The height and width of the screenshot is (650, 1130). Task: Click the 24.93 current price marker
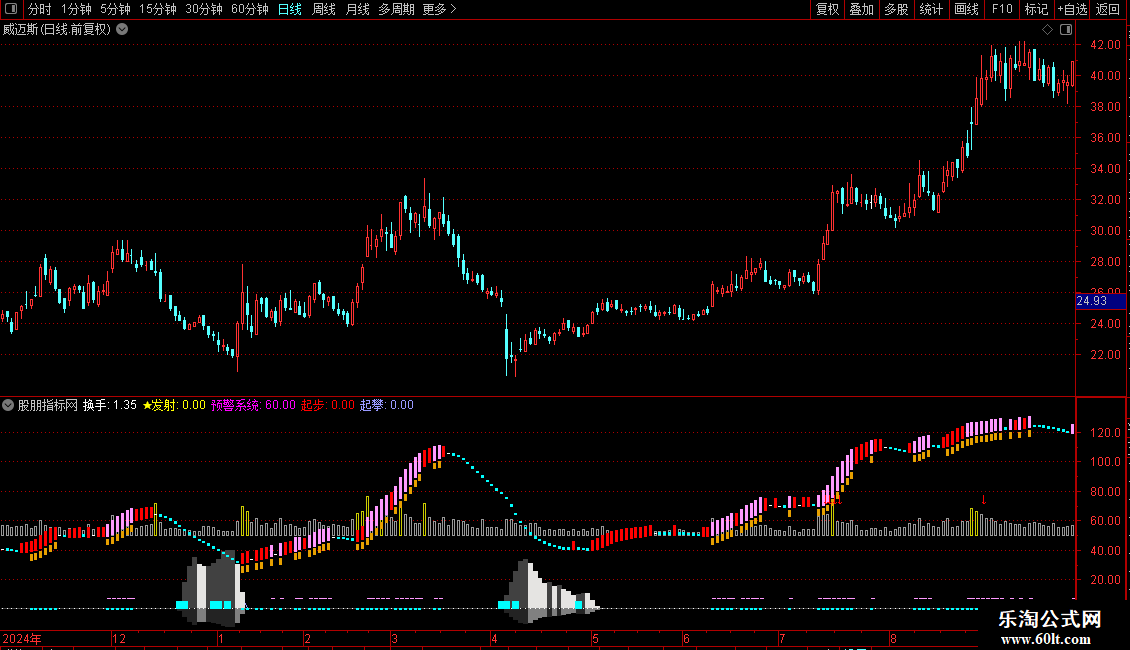(1100, 301)
